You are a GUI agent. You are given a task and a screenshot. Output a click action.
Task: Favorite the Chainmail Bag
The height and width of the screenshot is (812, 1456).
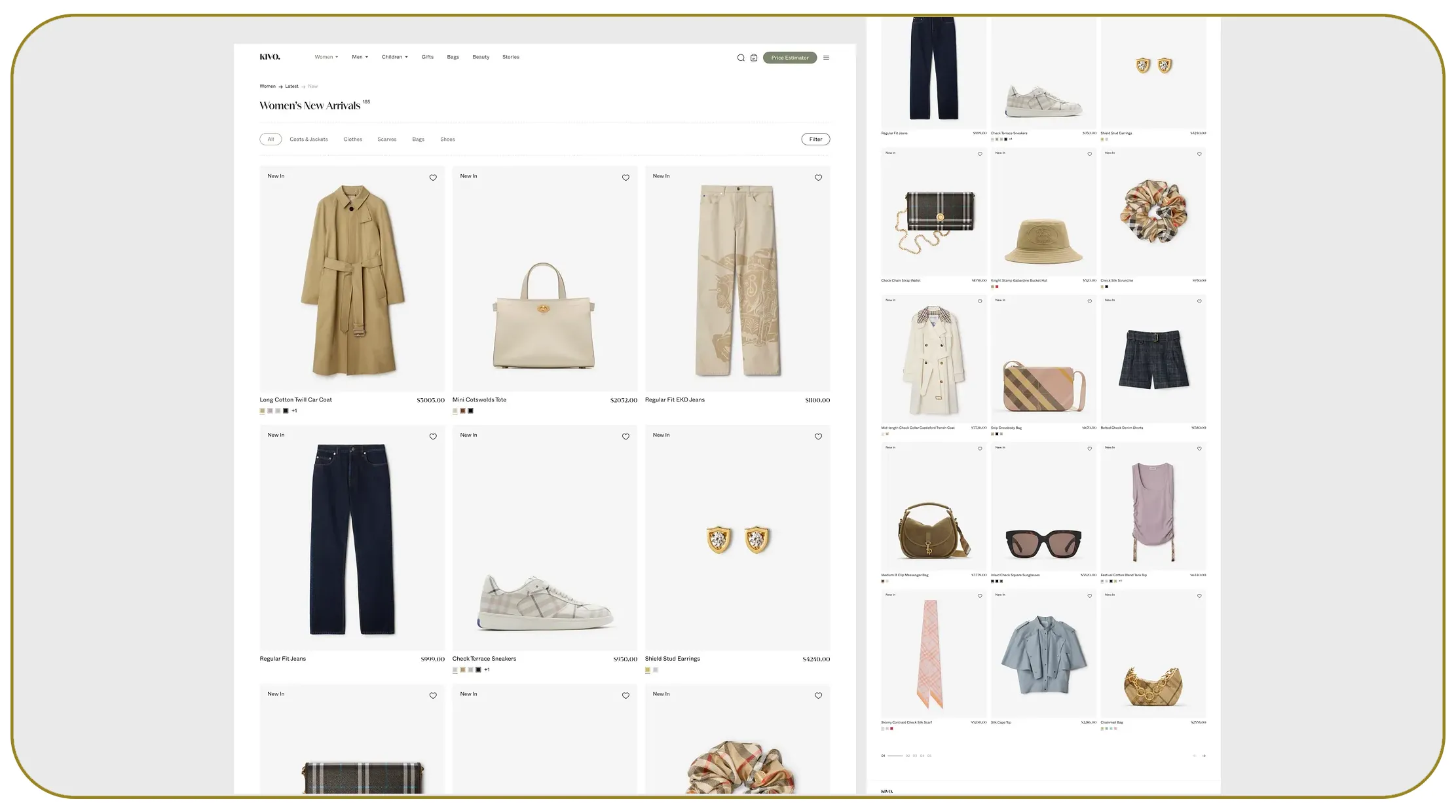pyautogui.click(x=1199, y=596)
